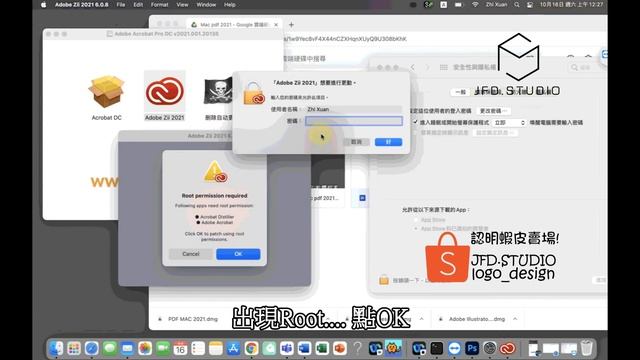
Task: Launch Safari from the Dock
Action: [92, 348]
